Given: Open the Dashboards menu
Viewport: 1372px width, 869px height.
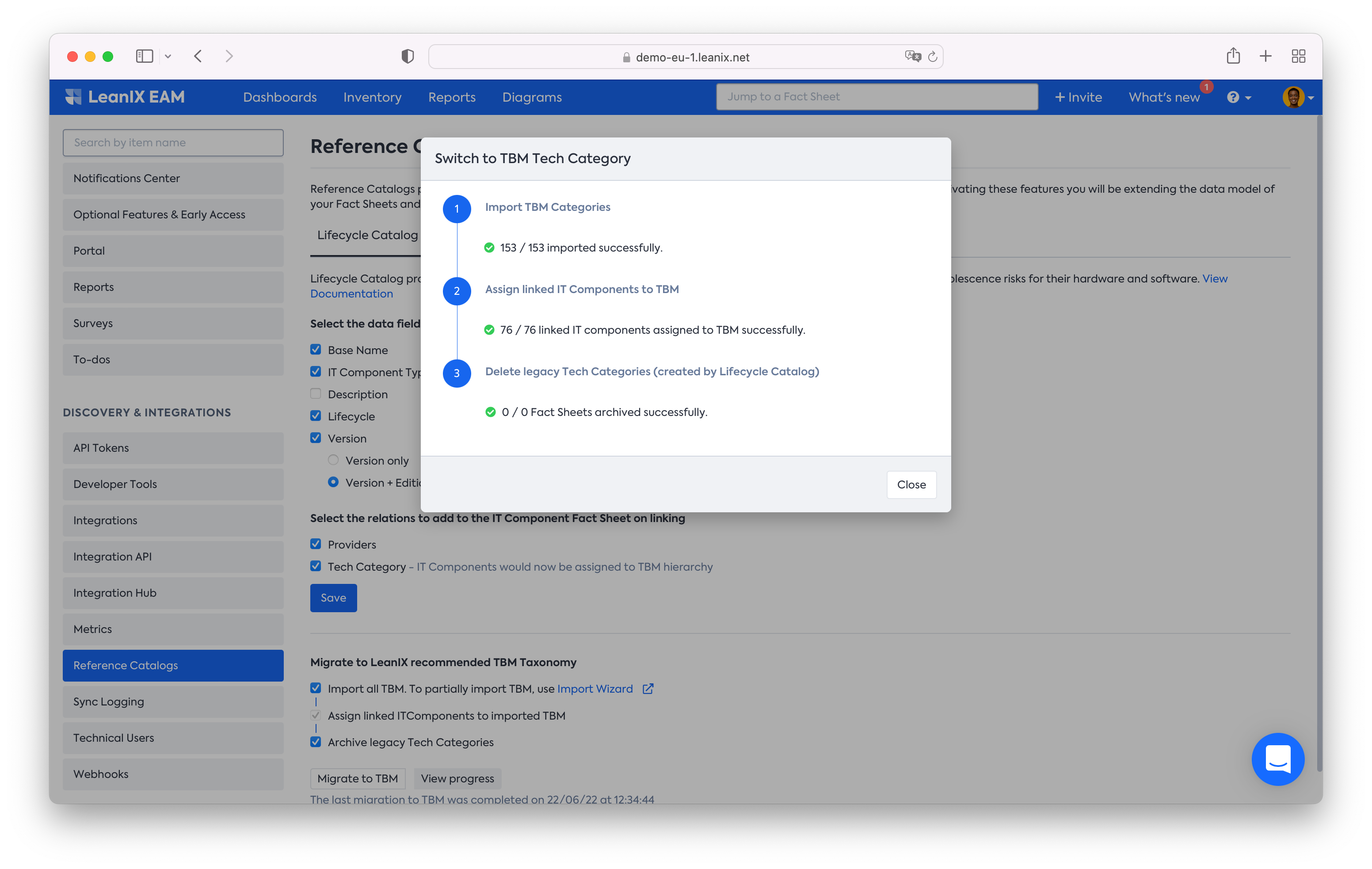Looking at the screenshot, I should click(x=280, y=97).
